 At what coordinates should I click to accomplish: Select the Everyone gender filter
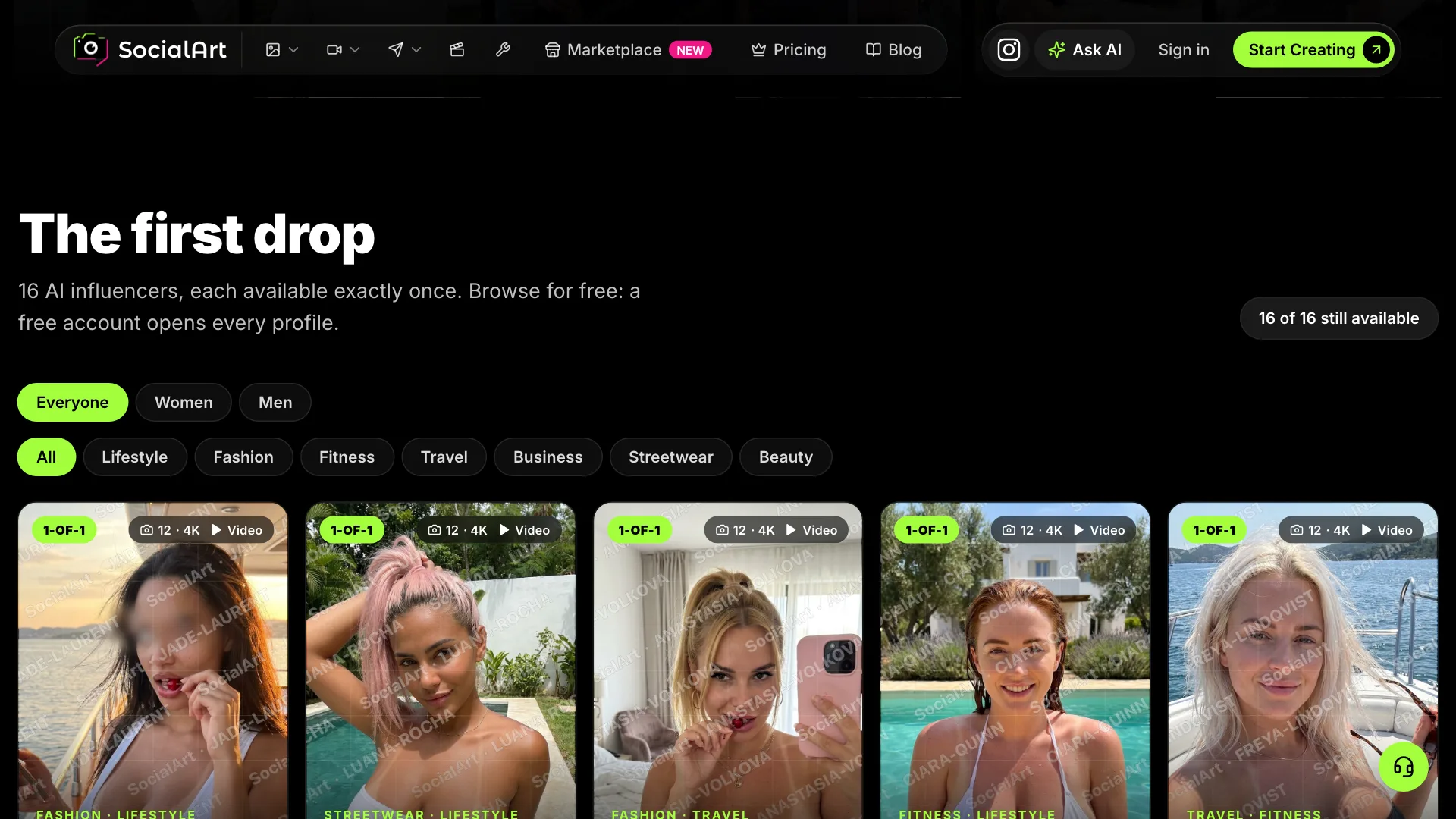pos(73,402)
